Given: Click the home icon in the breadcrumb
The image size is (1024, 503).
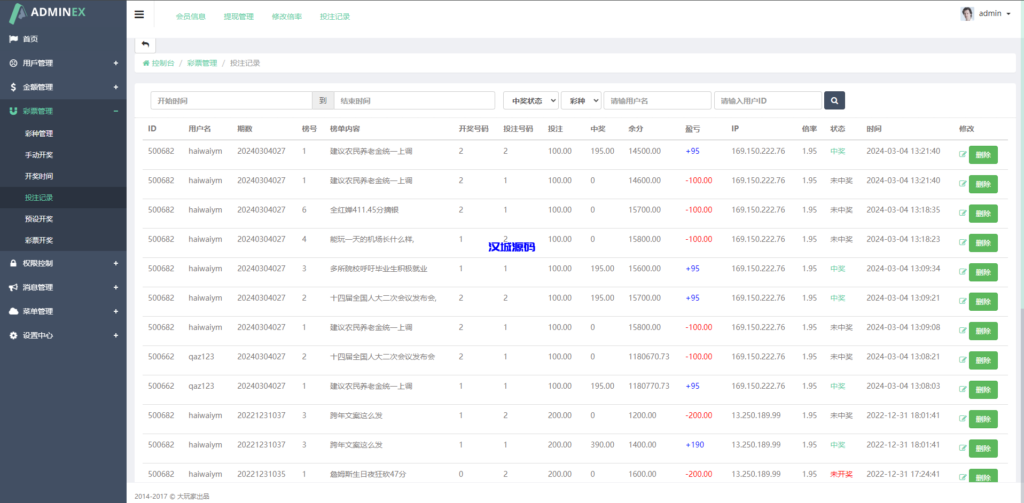Looking at the screenshot, I should [x=146, y=63].
